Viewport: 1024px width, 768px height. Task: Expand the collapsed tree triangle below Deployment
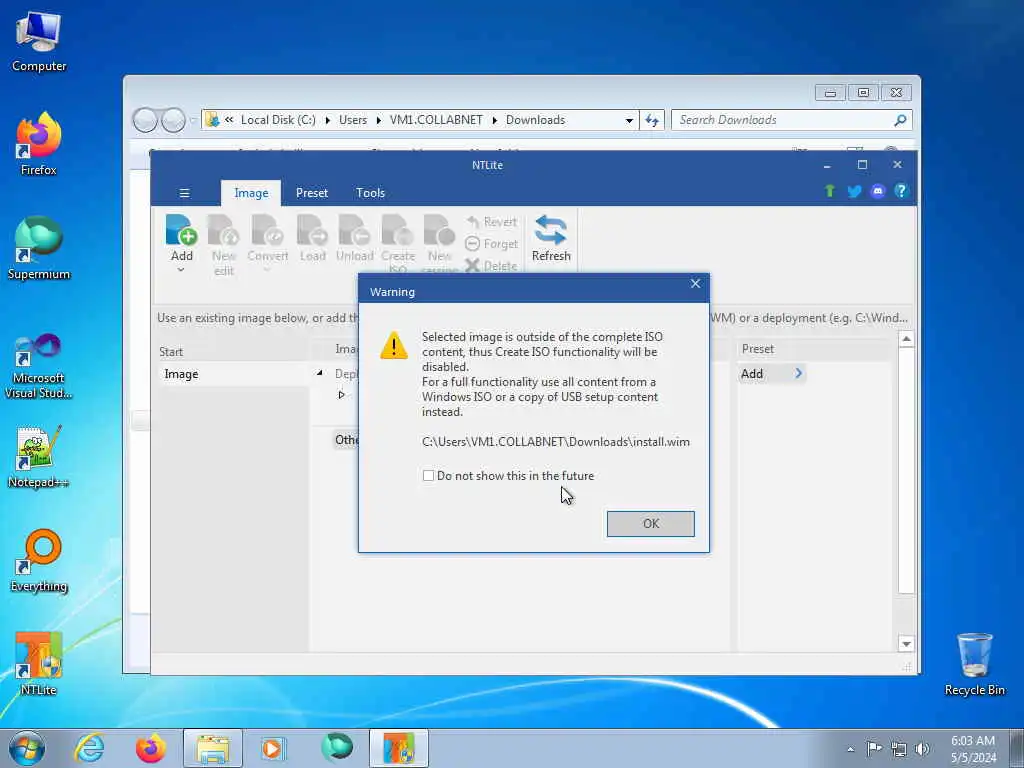[x=342, y=394]
